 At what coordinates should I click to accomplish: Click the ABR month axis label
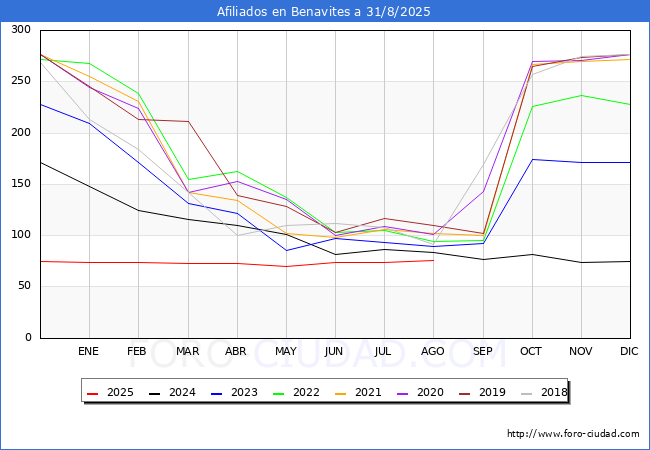[x=236, y=351]
